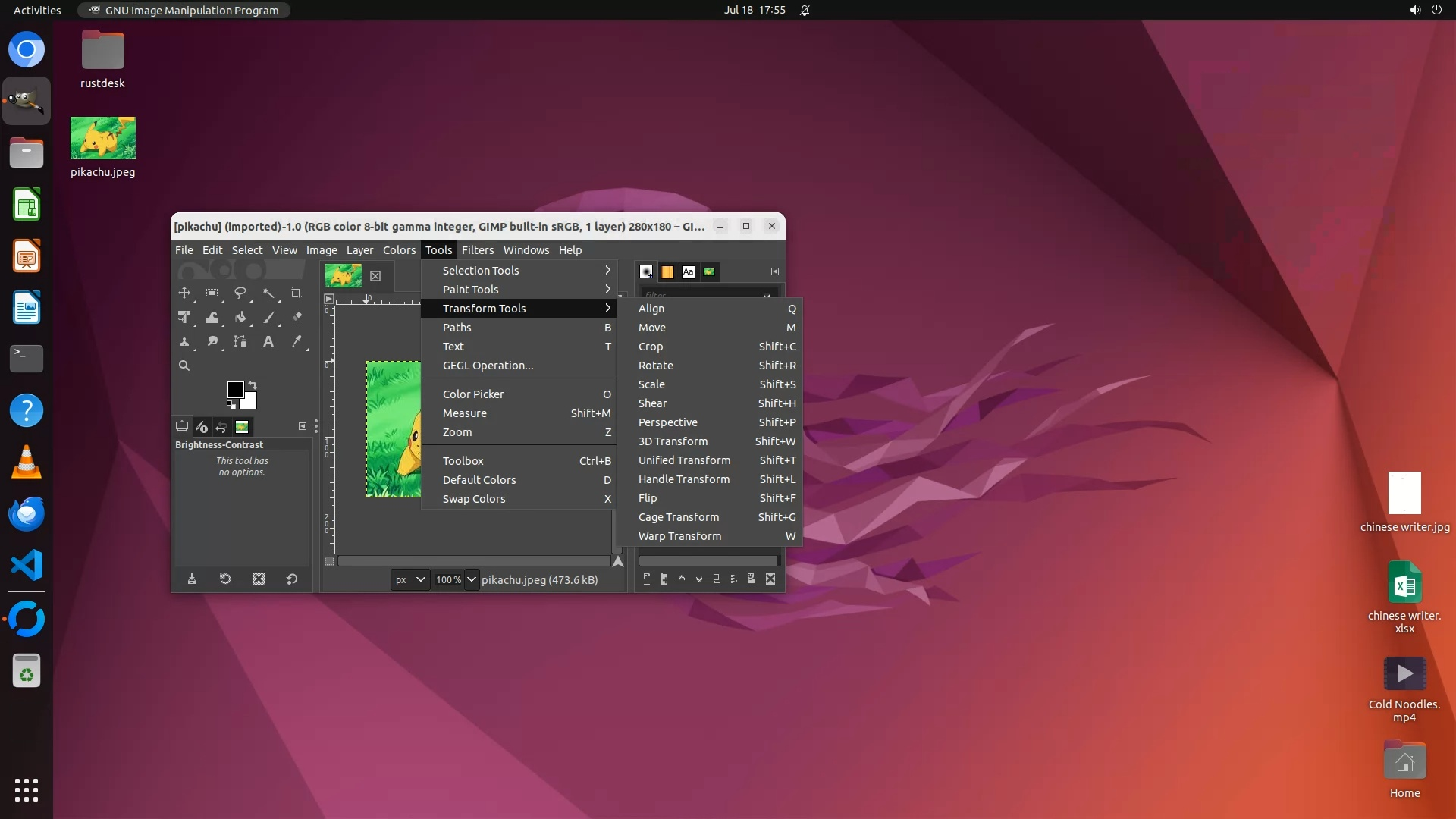
Task: Switch to the Fonts tab
Action: click(x=688, y=271)
